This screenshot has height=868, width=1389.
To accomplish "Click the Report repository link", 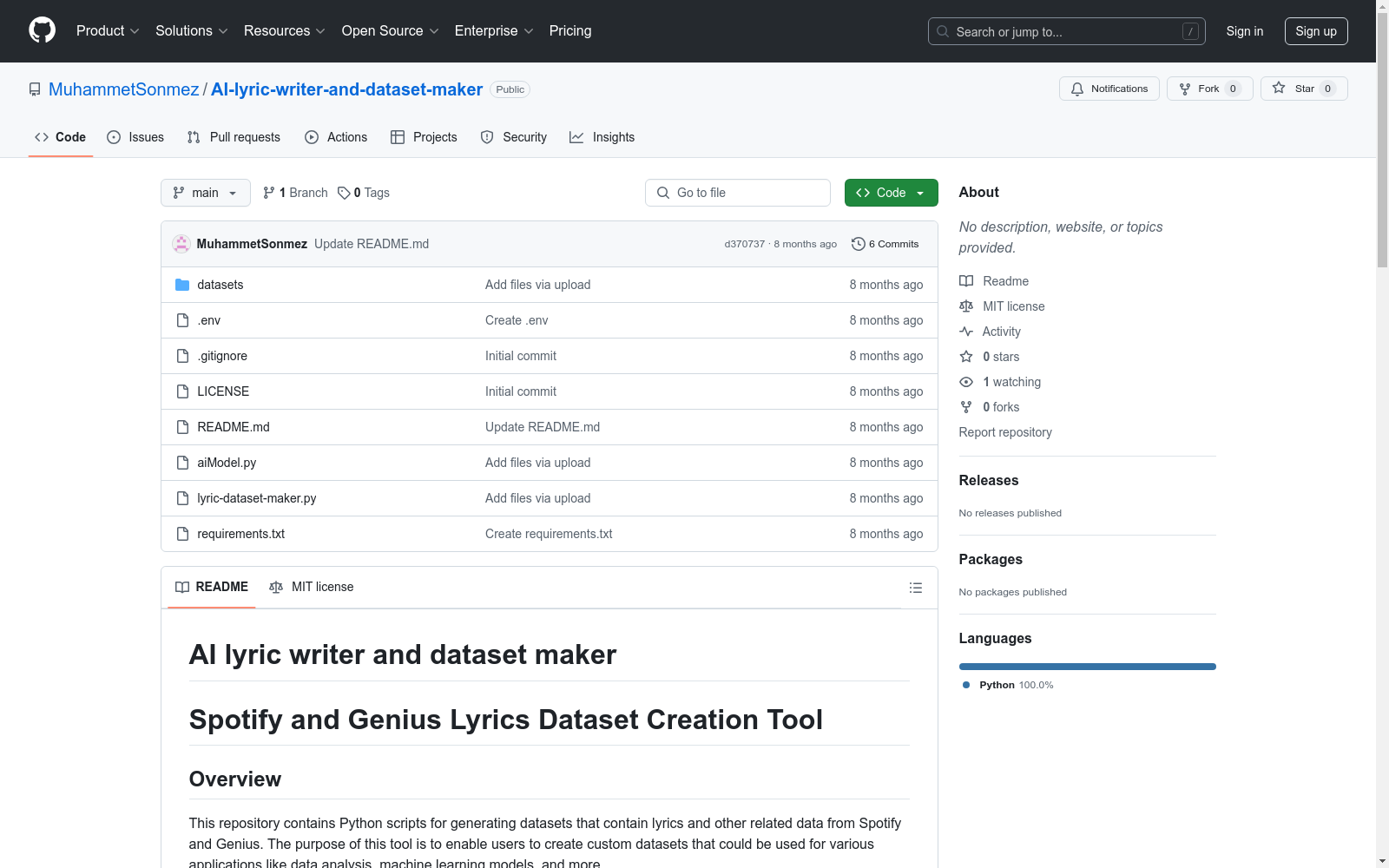I will click(x=1005, y=432).
